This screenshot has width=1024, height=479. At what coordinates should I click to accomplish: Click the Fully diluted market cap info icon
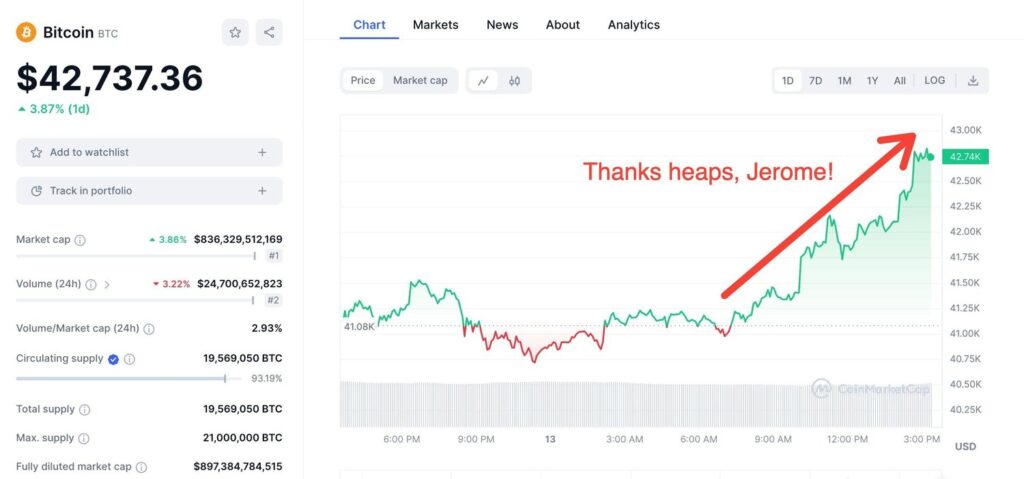coord(141,467)
